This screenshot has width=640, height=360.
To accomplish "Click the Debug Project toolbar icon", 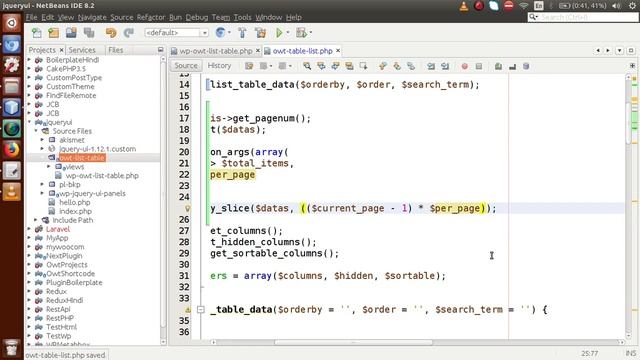I will pos(301,33).
